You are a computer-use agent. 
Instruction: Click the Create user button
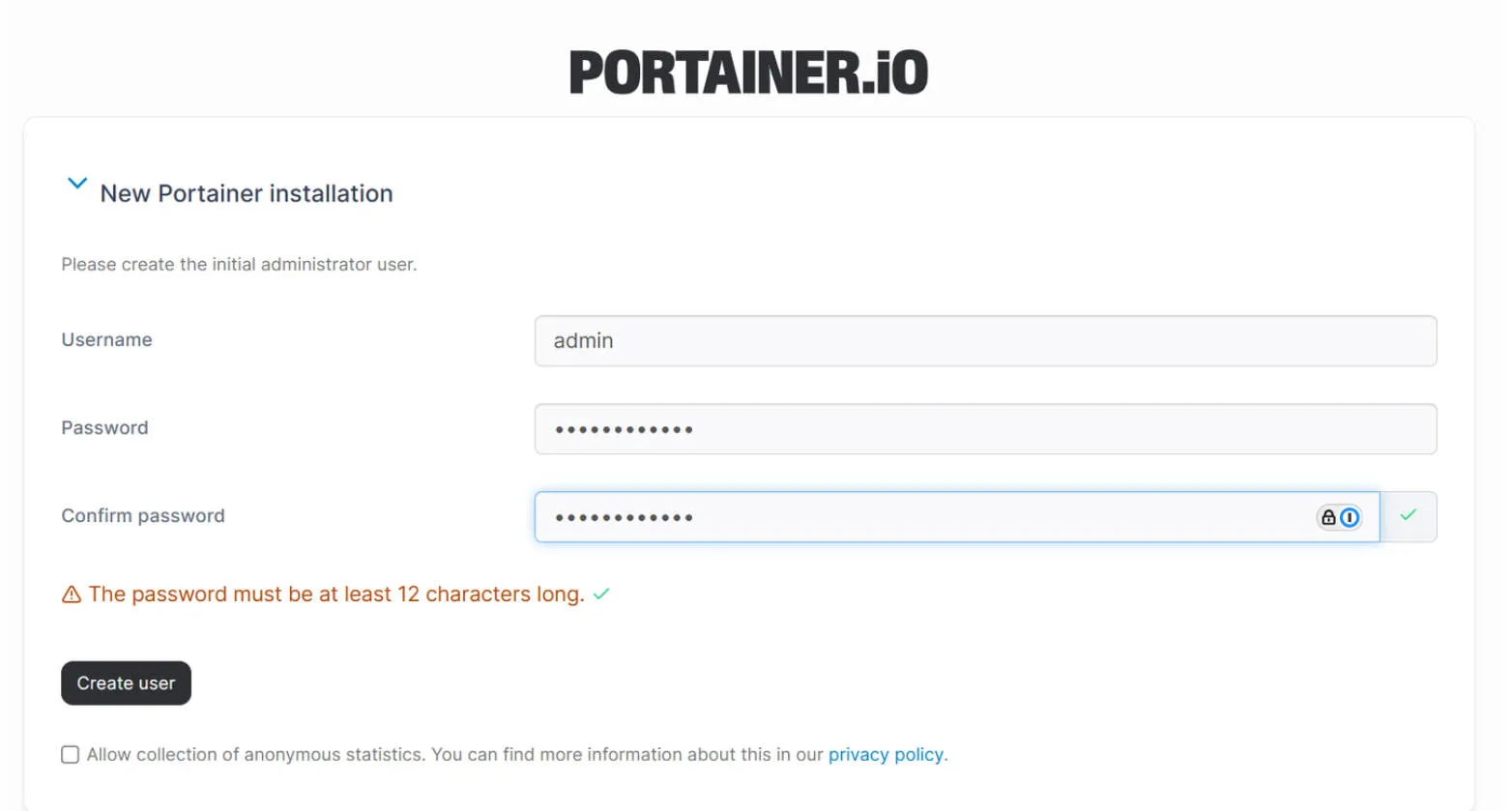pyautogui.click(x=126, y=682)
